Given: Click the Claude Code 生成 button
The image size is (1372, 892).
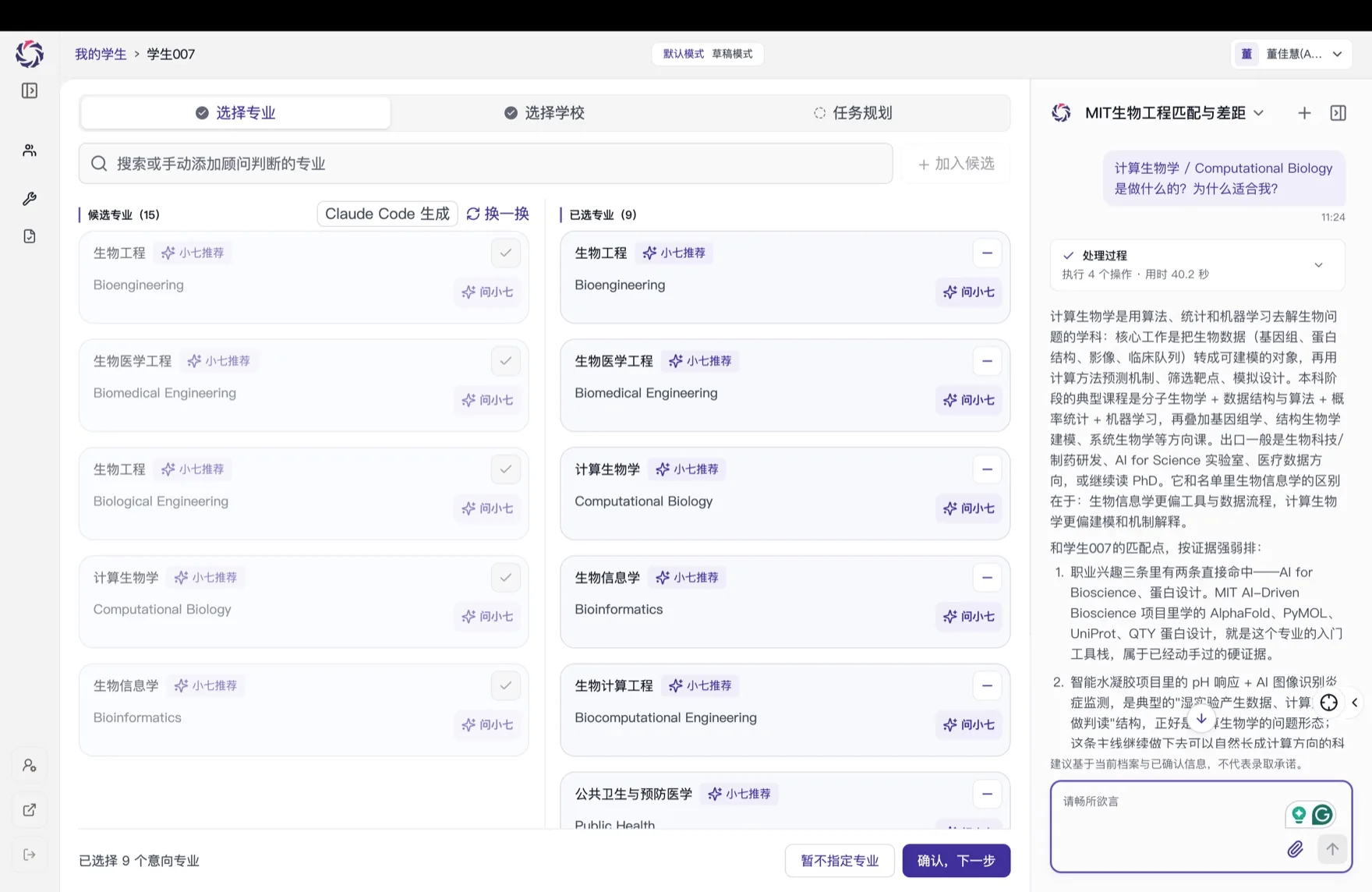Looking at the screenshot, I should click(387, 214).
